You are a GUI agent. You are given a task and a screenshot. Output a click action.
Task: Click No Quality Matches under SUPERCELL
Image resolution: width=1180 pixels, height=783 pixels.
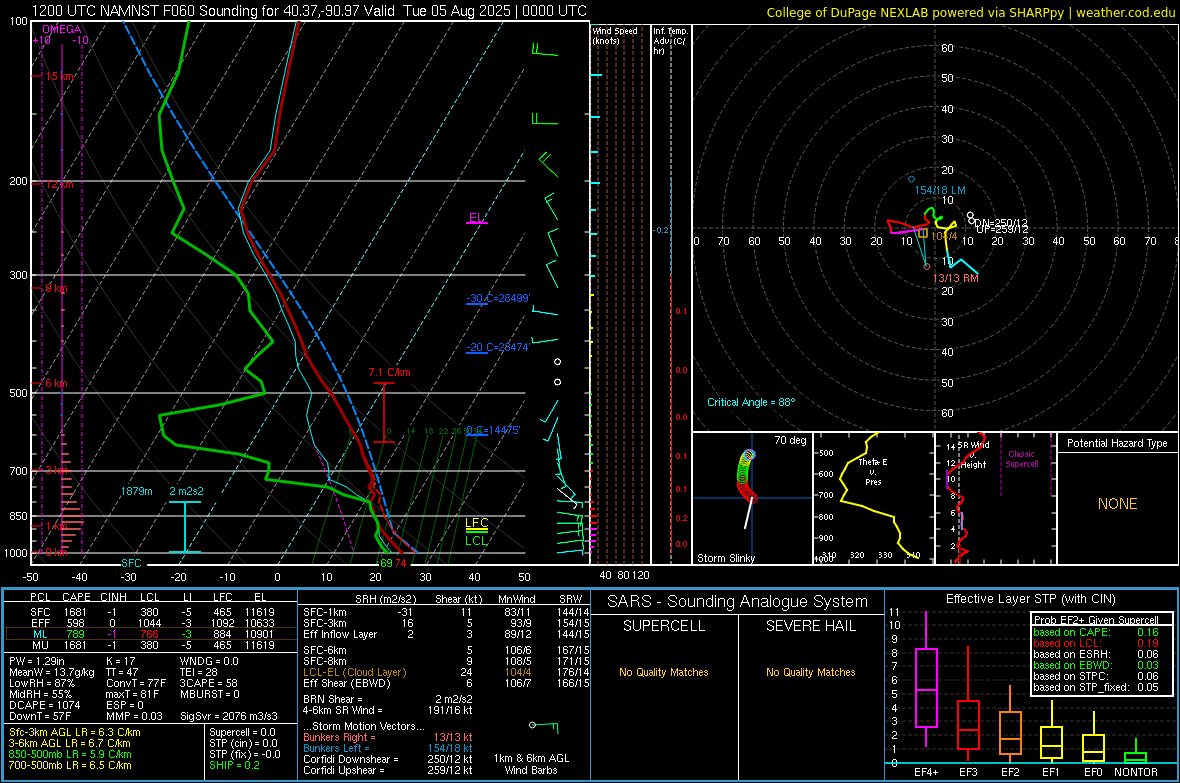[x=664, y=672]
